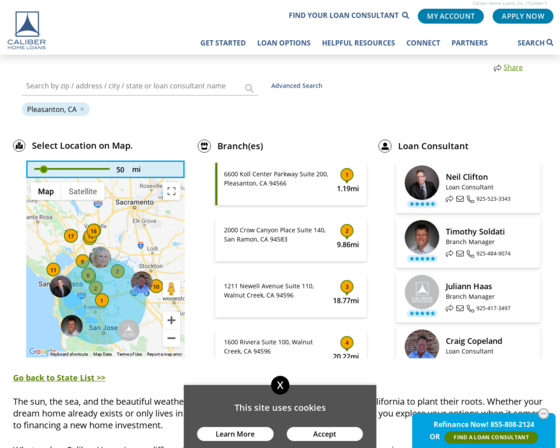This screenshot has width=560, height=448.
Task: Open Neil Clifton's profile photo
Action: tap(422, 183)
